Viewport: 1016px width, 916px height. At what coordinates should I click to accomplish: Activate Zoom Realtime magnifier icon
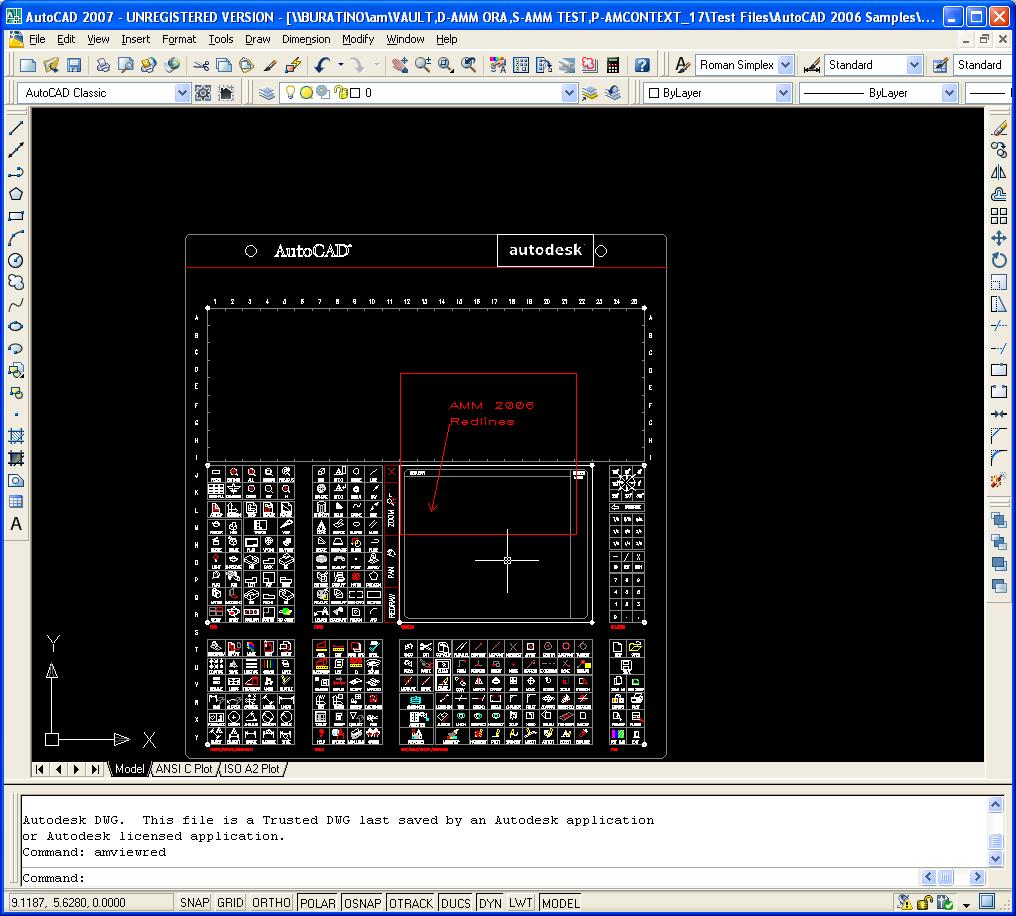[422, 65]
